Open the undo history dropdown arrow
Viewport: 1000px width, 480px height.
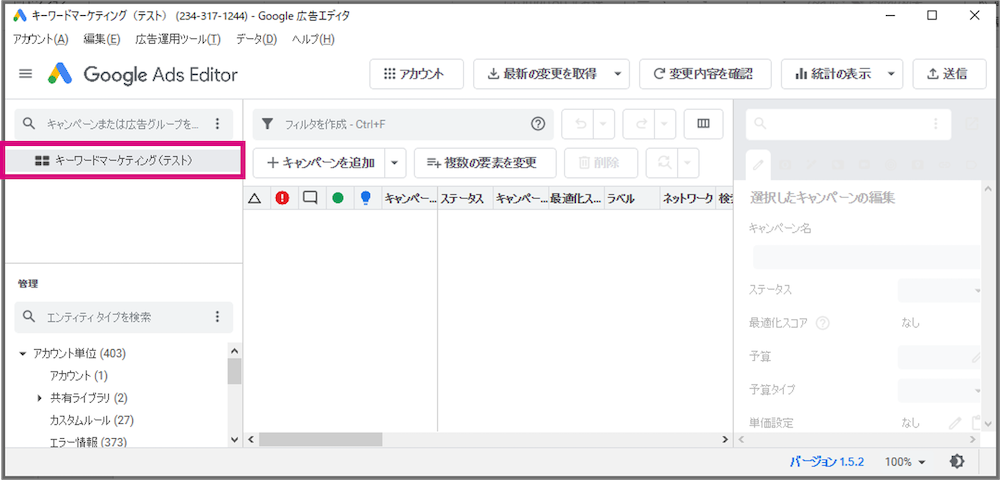click(x=603, y=124)
